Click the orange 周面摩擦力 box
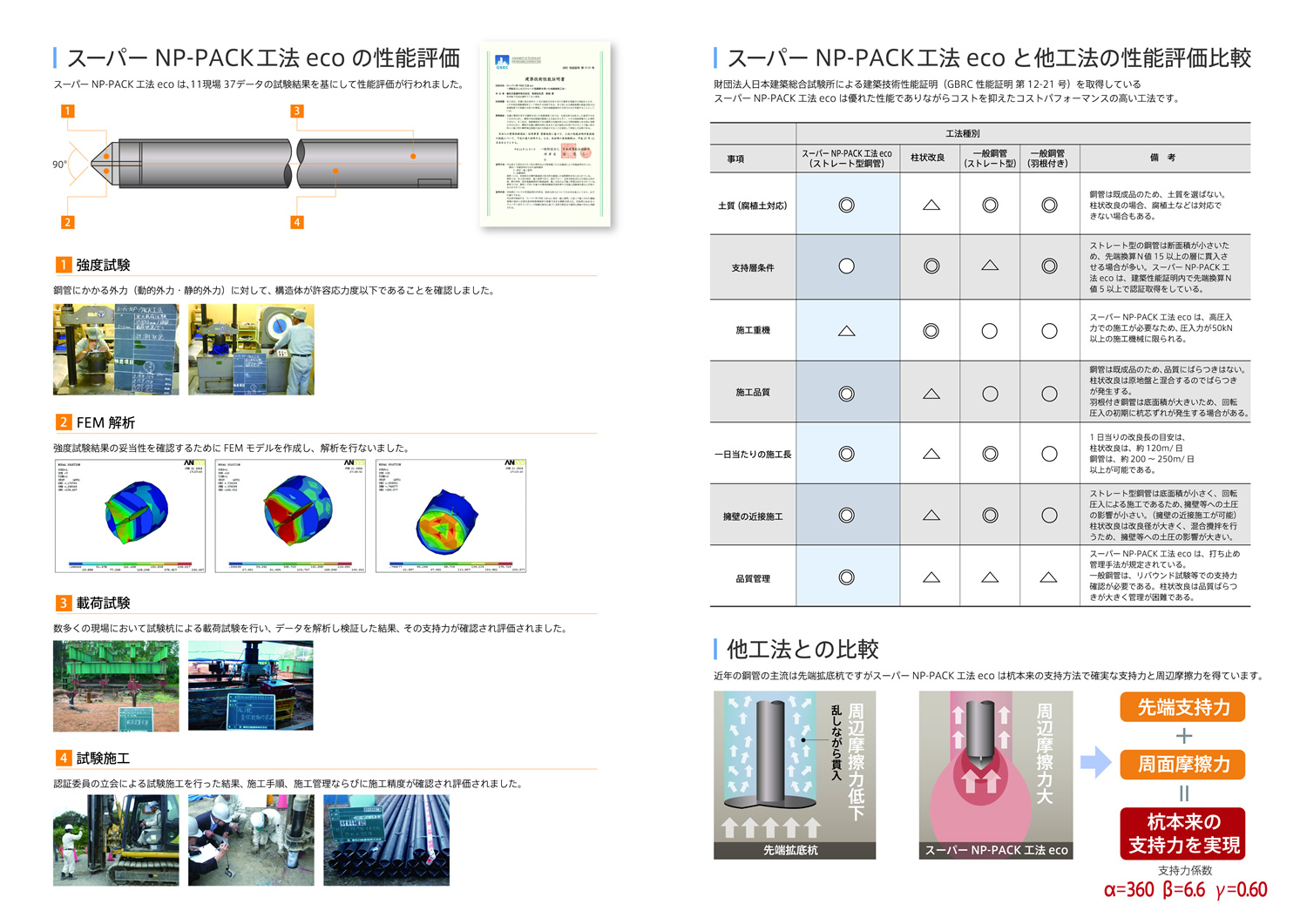 [1183, 764]
